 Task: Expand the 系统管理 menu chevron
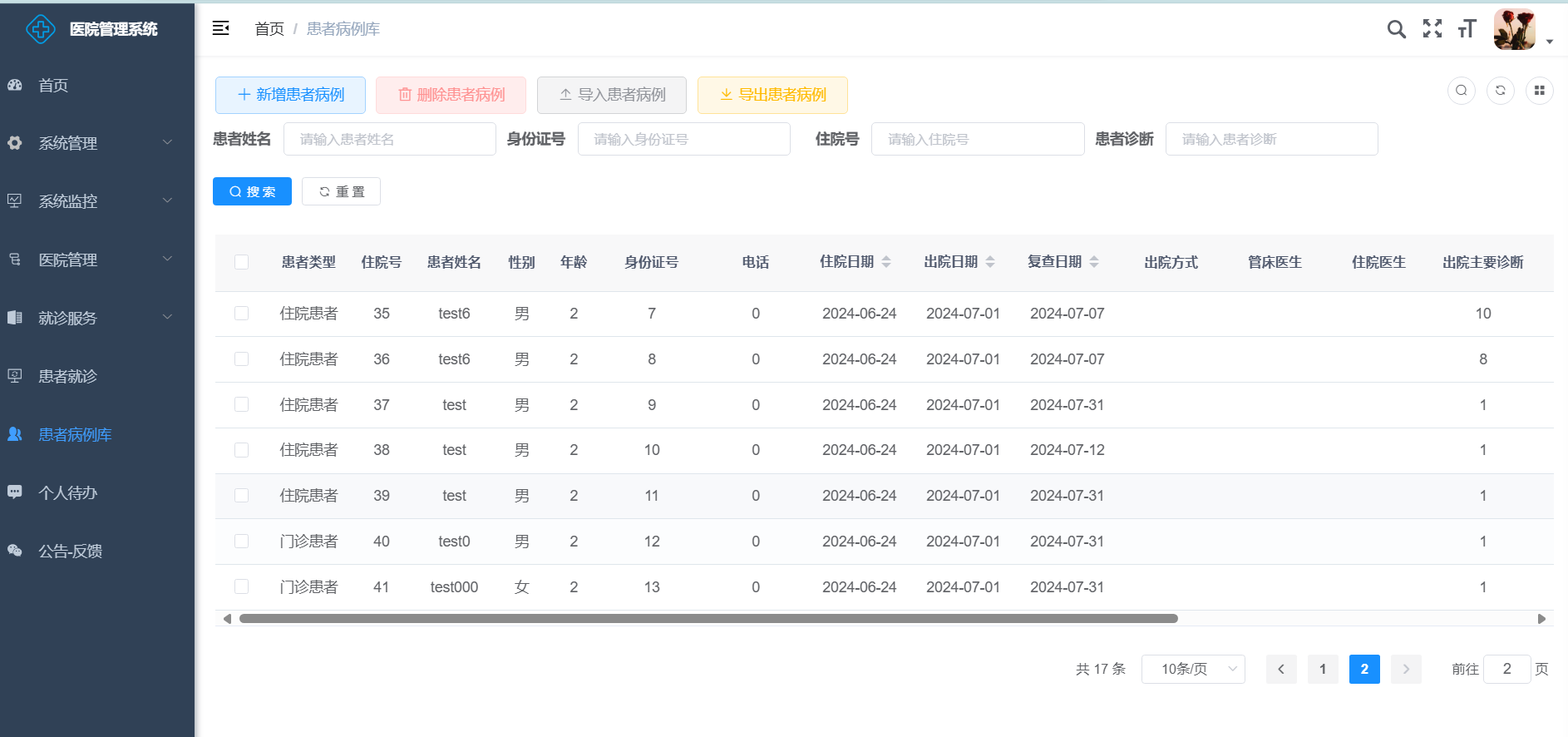click(167, 142)
